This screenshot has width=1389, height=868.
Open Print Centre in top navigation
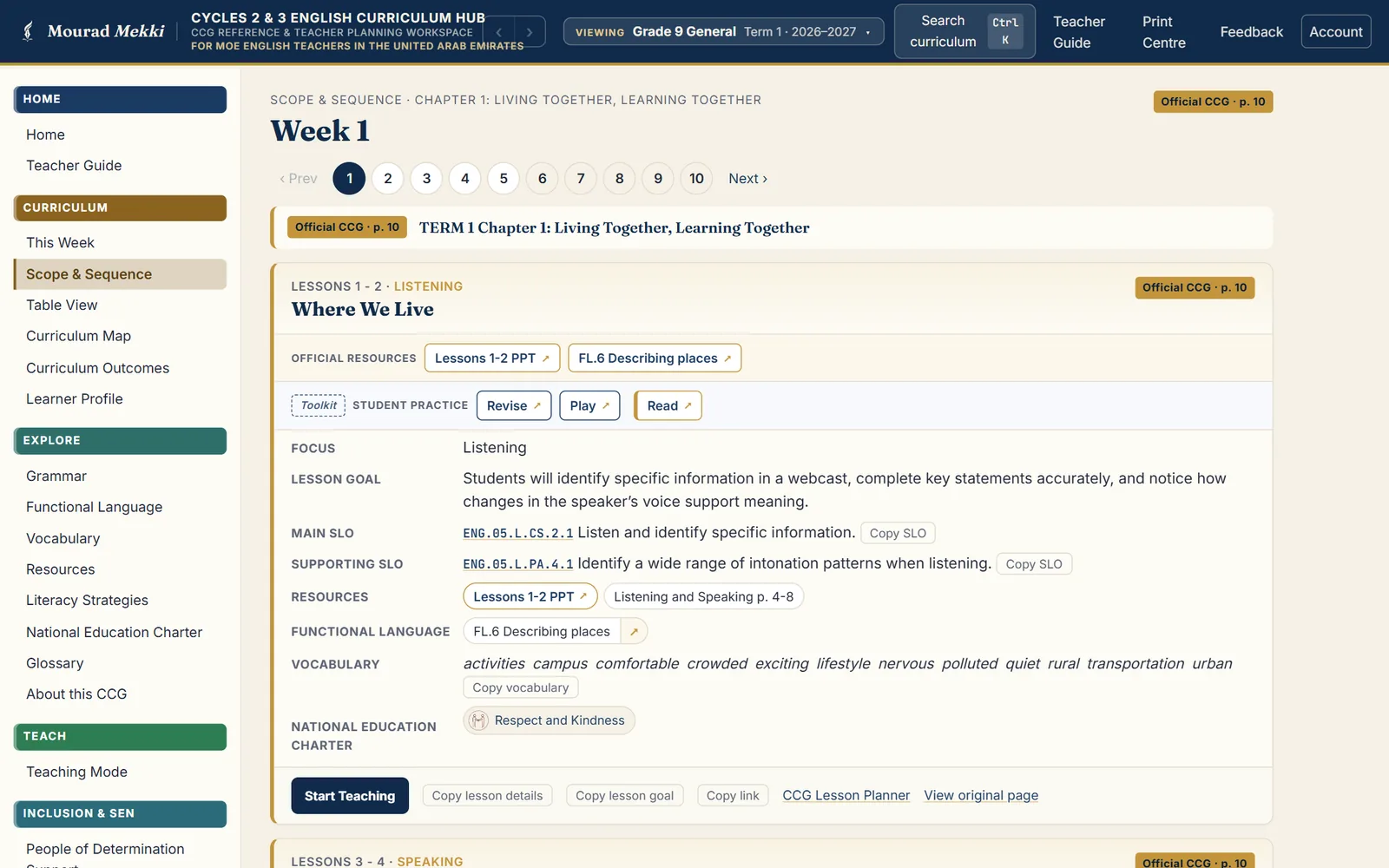coord(1163,32)
